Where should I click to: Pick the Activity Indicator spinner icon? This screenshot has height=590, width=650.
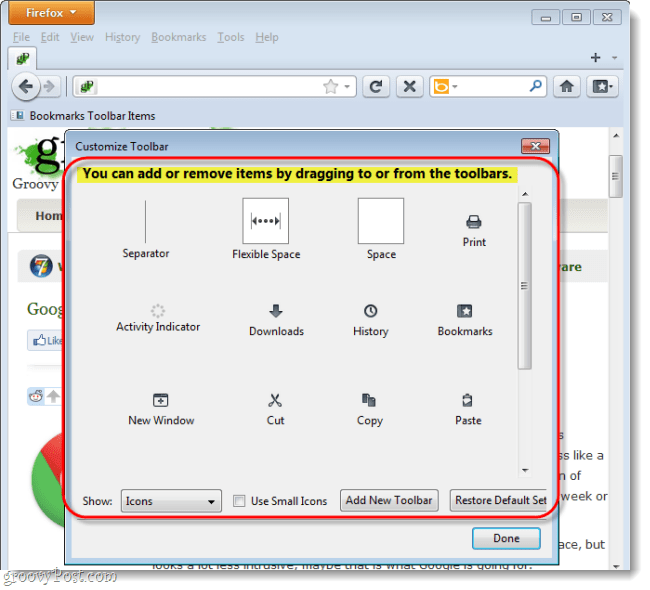click(x=158, y=311)
